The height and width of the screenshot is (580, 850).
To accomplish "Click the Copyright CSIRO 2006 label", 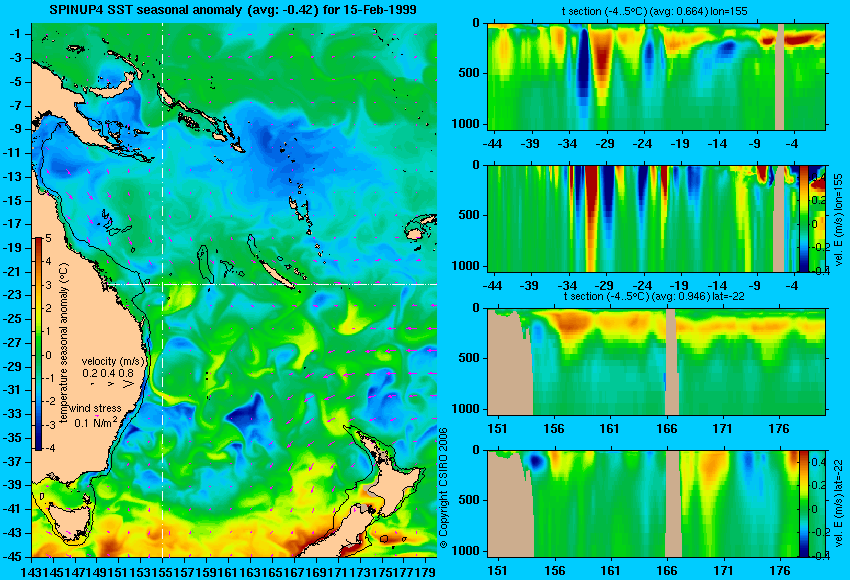I will click(443, 487).
